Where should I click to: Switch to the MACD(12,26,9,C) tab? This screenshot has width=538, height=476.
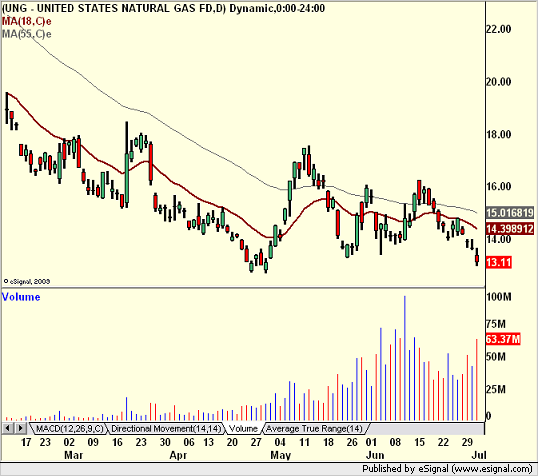coord(69,429)
